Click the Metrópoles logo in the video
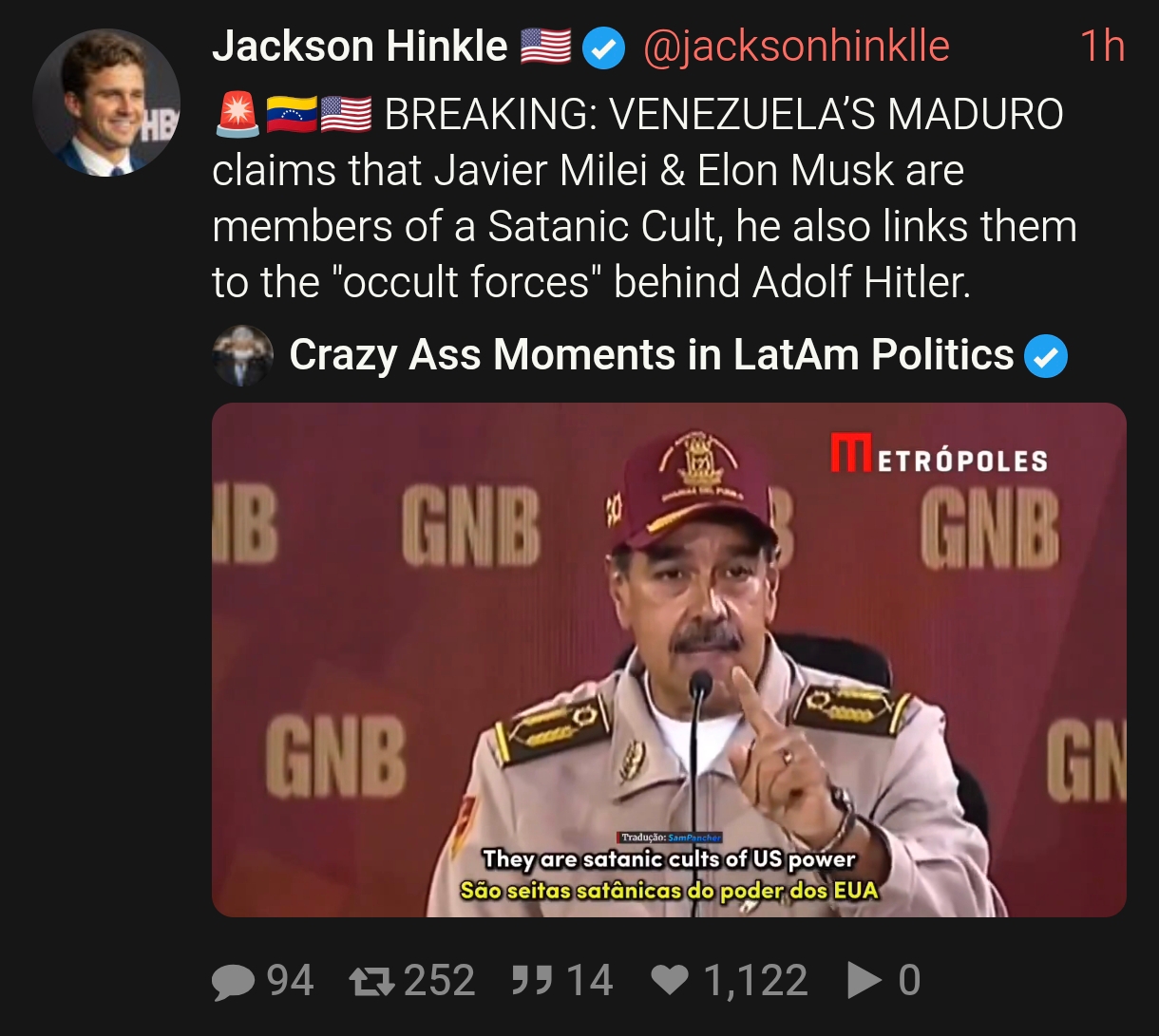 (x=939, y=454)
